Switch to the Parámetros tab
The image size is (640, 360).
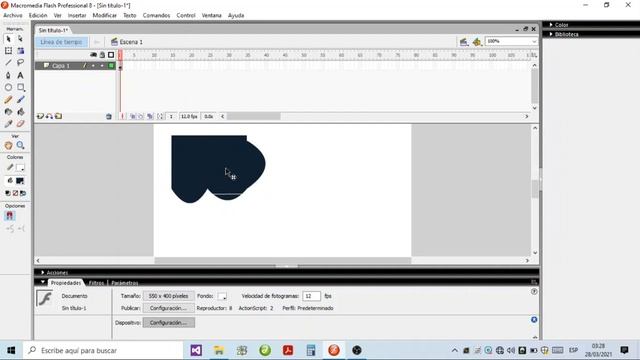click(x=125, y=283)
